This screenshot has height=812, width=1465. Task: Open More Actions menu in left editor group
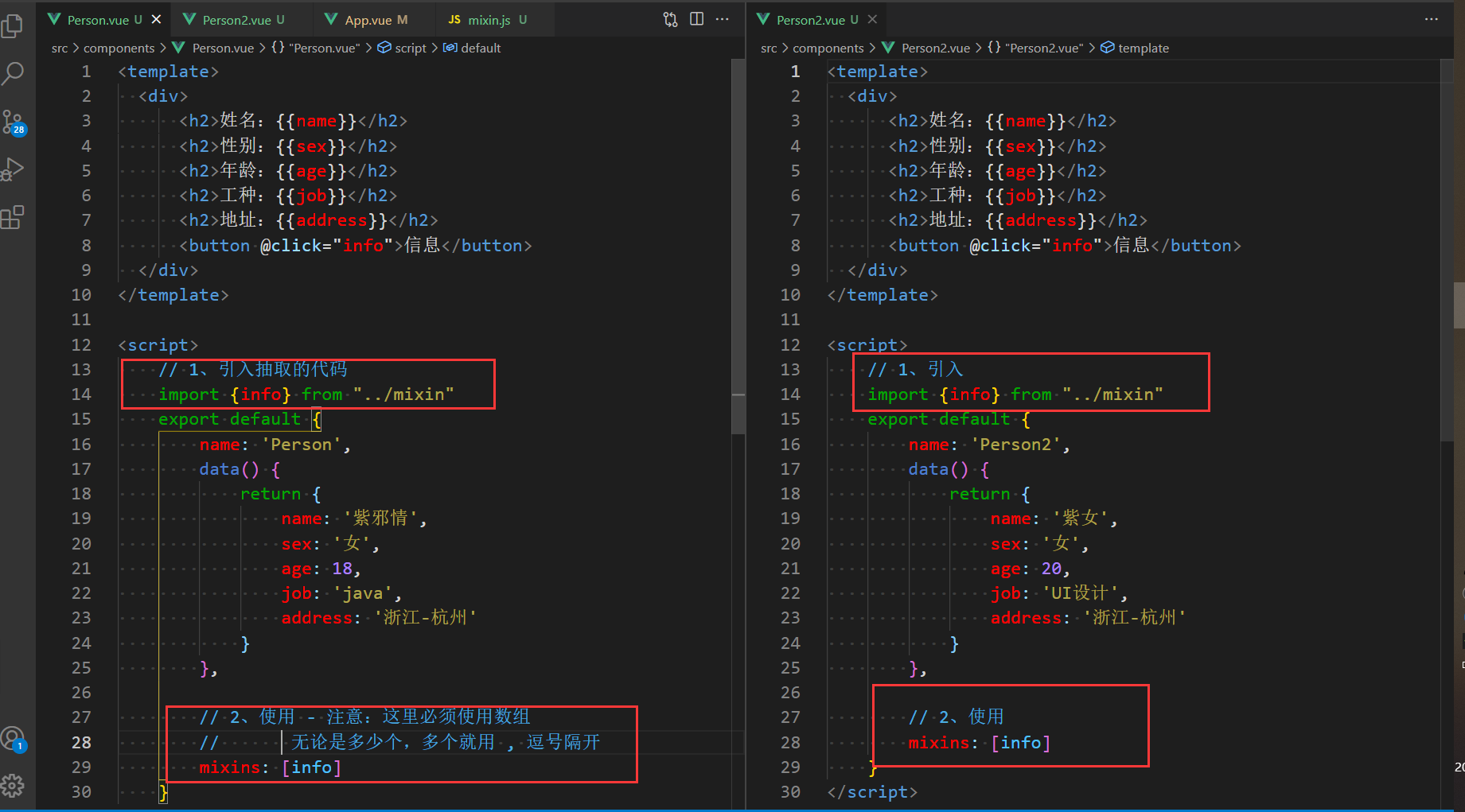coord(722,19)
